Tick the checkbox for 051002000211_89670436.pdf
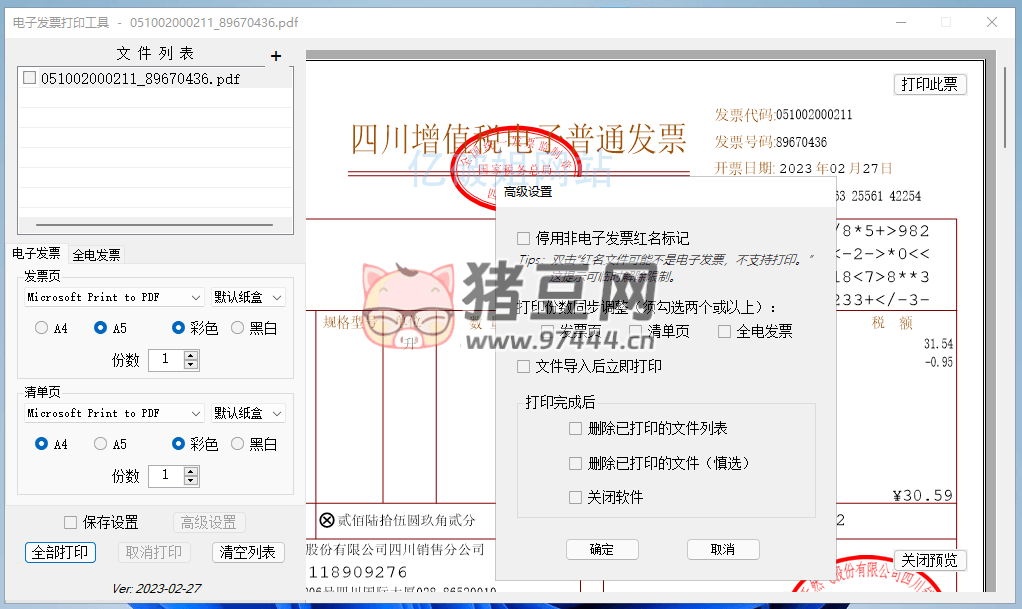 [30, 78]
